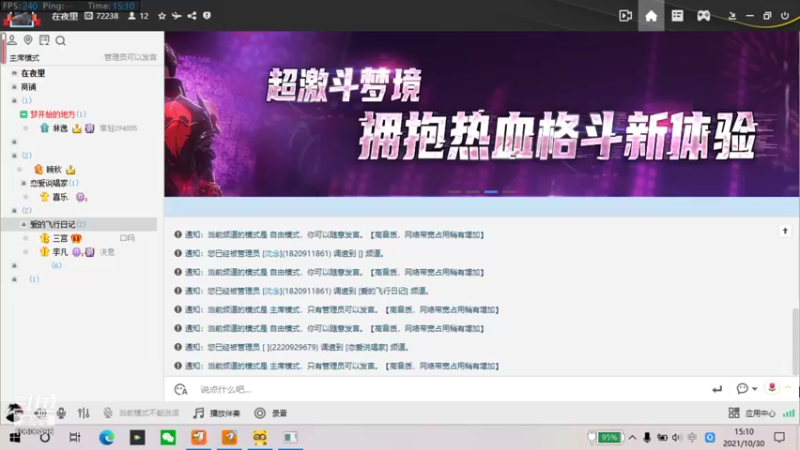The image size is (800, 450).
Task: Expand the 商铺 channel node
Action: (x=14, y=87)
